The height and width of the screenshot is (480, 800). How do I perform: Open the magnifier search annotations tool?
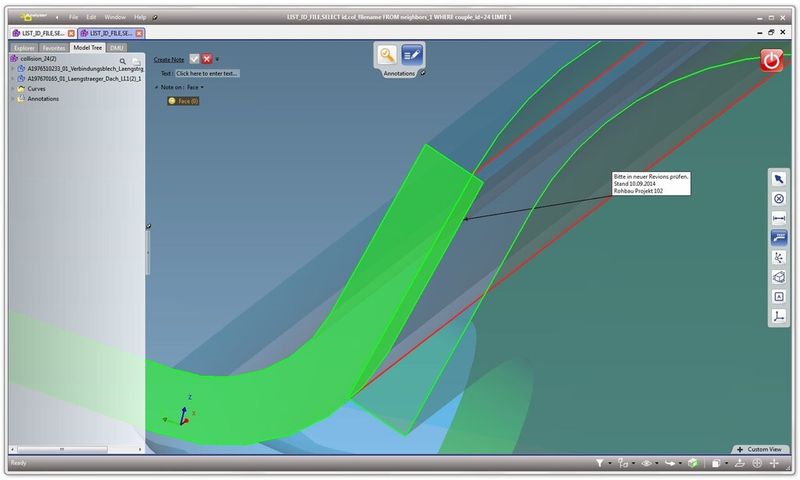coord(387,55)
